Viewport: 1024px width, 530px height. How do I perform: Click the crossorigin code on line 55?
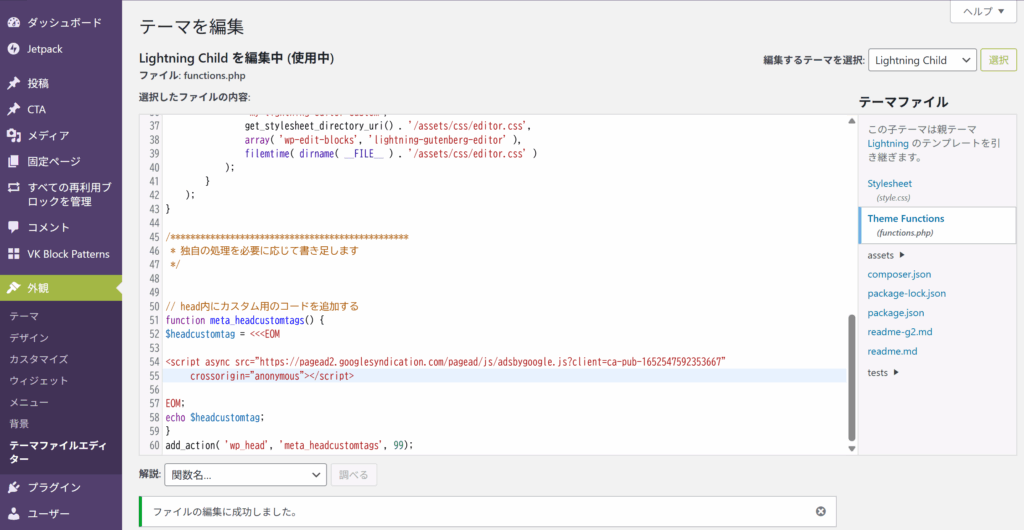tap(272, 376)
